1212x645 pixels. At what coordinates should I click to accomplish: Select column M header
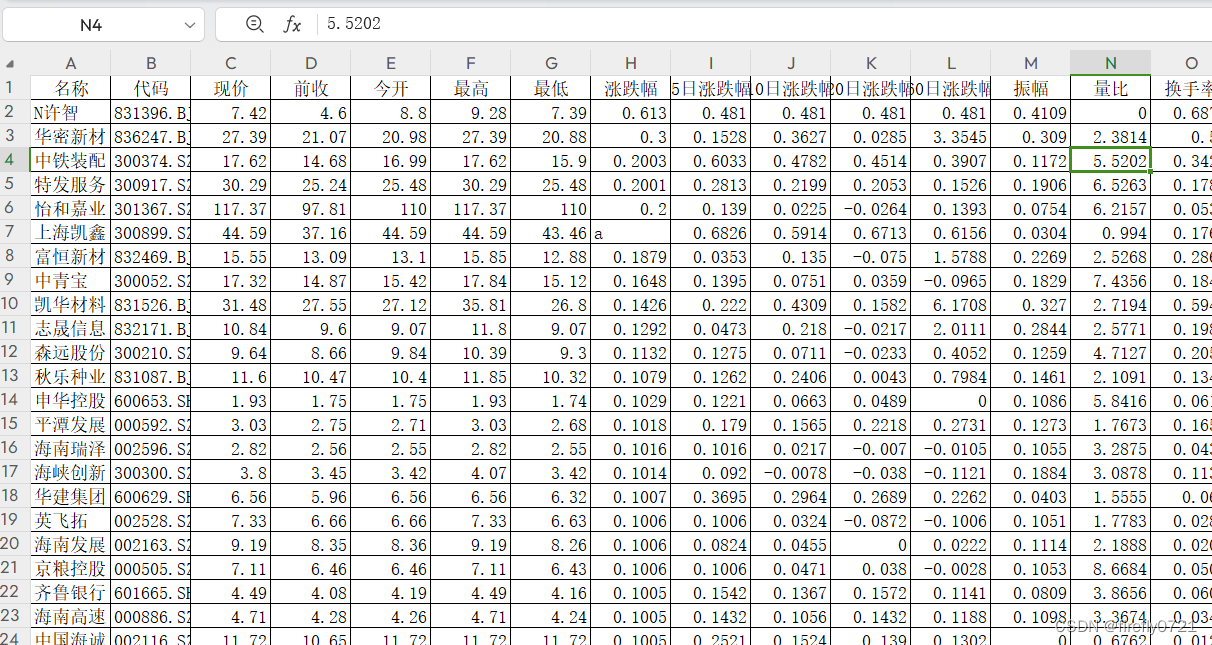pos(1031,62)
